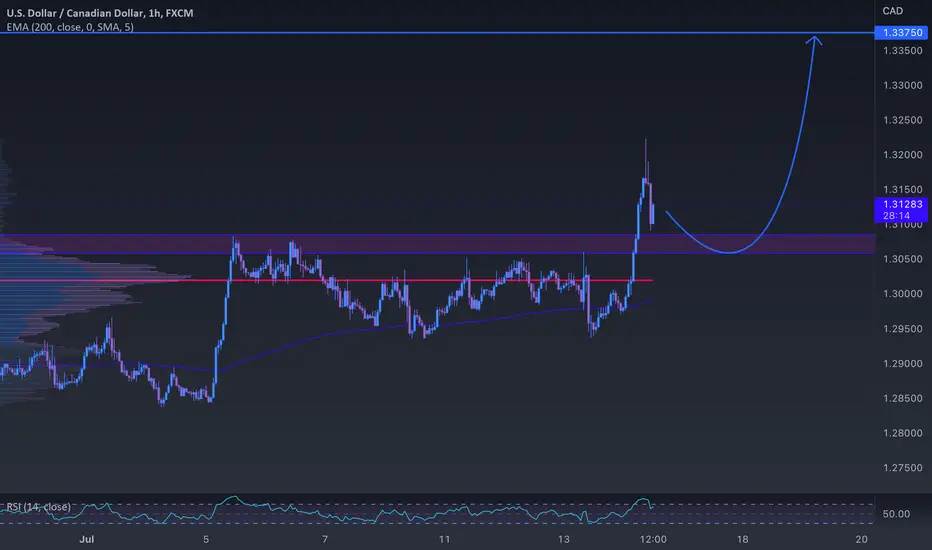Click the 1.30000 price axis value
Screen dimensions: 932x550
(902, 294)
